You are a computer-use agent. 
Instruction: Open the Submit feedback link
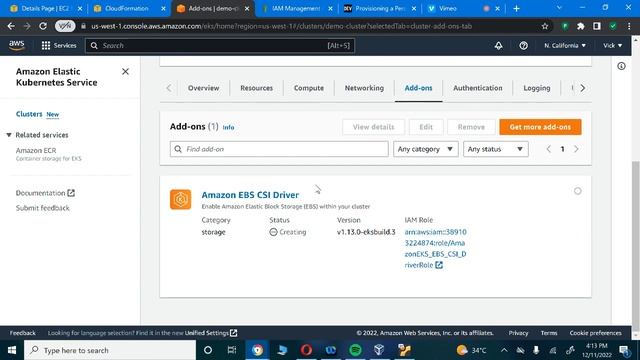(x=42, y=208)
